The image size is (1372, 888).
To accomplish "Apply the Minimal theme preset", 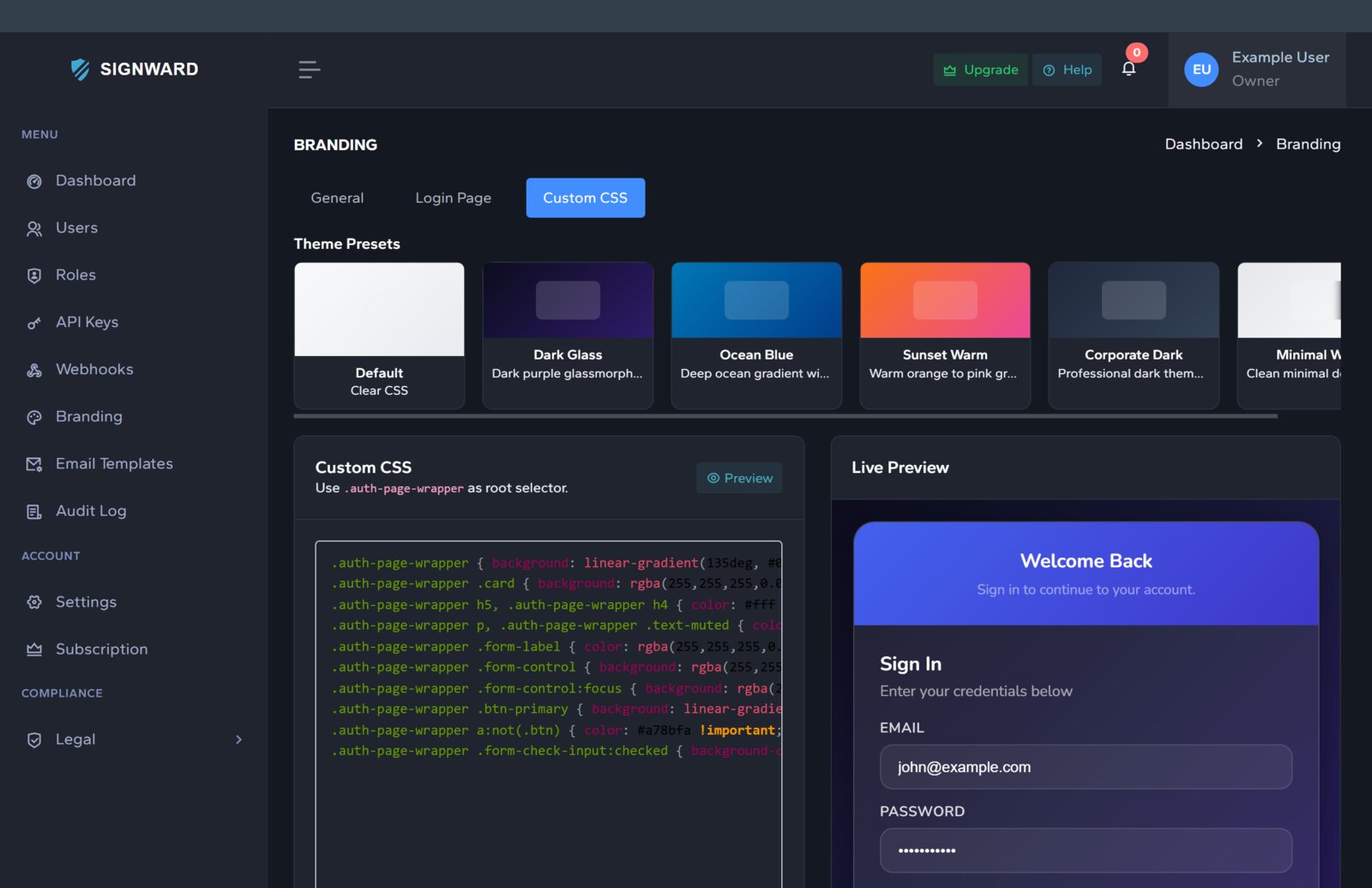I will (x=1290, y=335).
